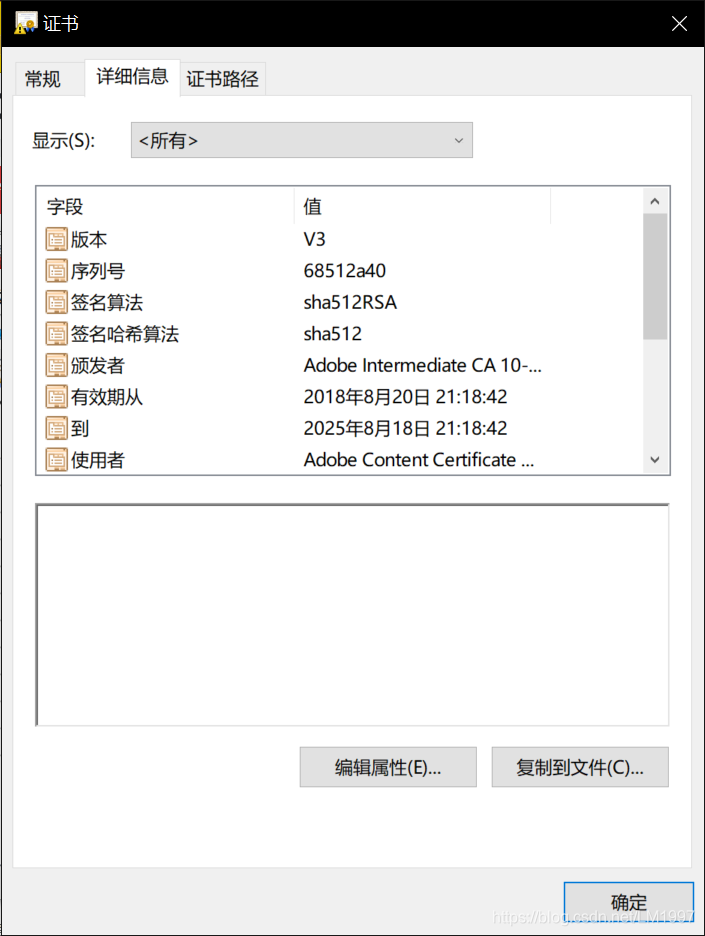Click the field icon beside 到

click(x=57, y=429)
